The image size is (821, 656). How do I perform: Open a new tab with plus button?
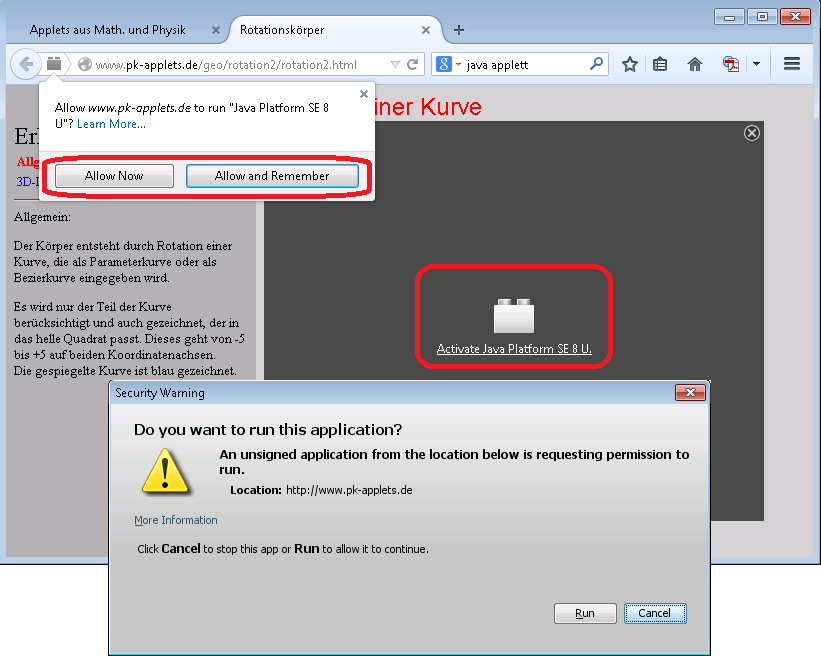click(x=459, y=30)
